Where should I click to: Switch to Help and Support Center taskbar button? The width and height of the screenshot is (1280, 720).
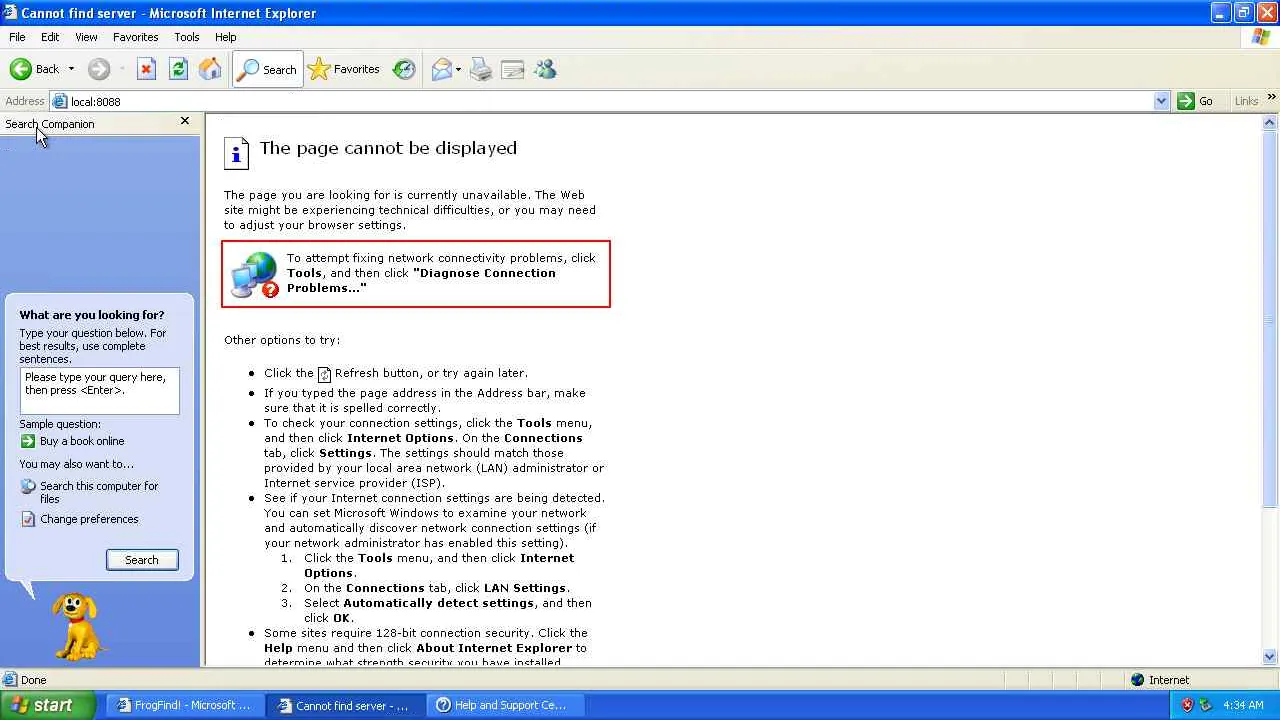click(504, 705)
